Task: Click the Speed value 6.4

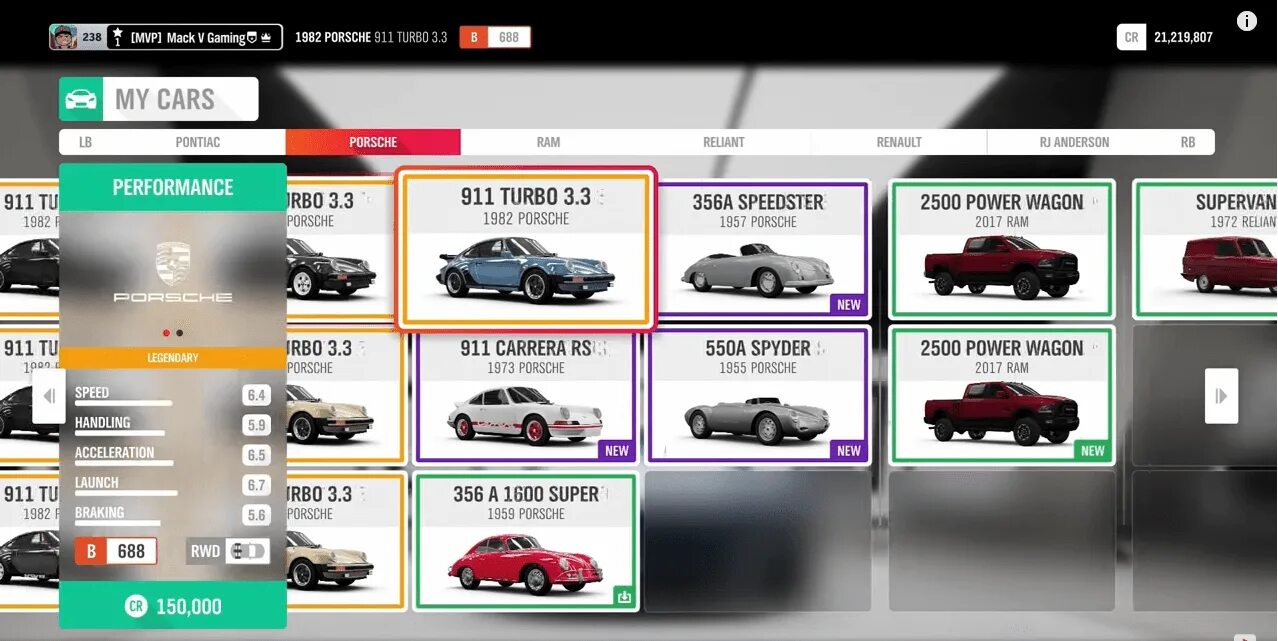Action: pyautogui.click(x=256, y=395)
